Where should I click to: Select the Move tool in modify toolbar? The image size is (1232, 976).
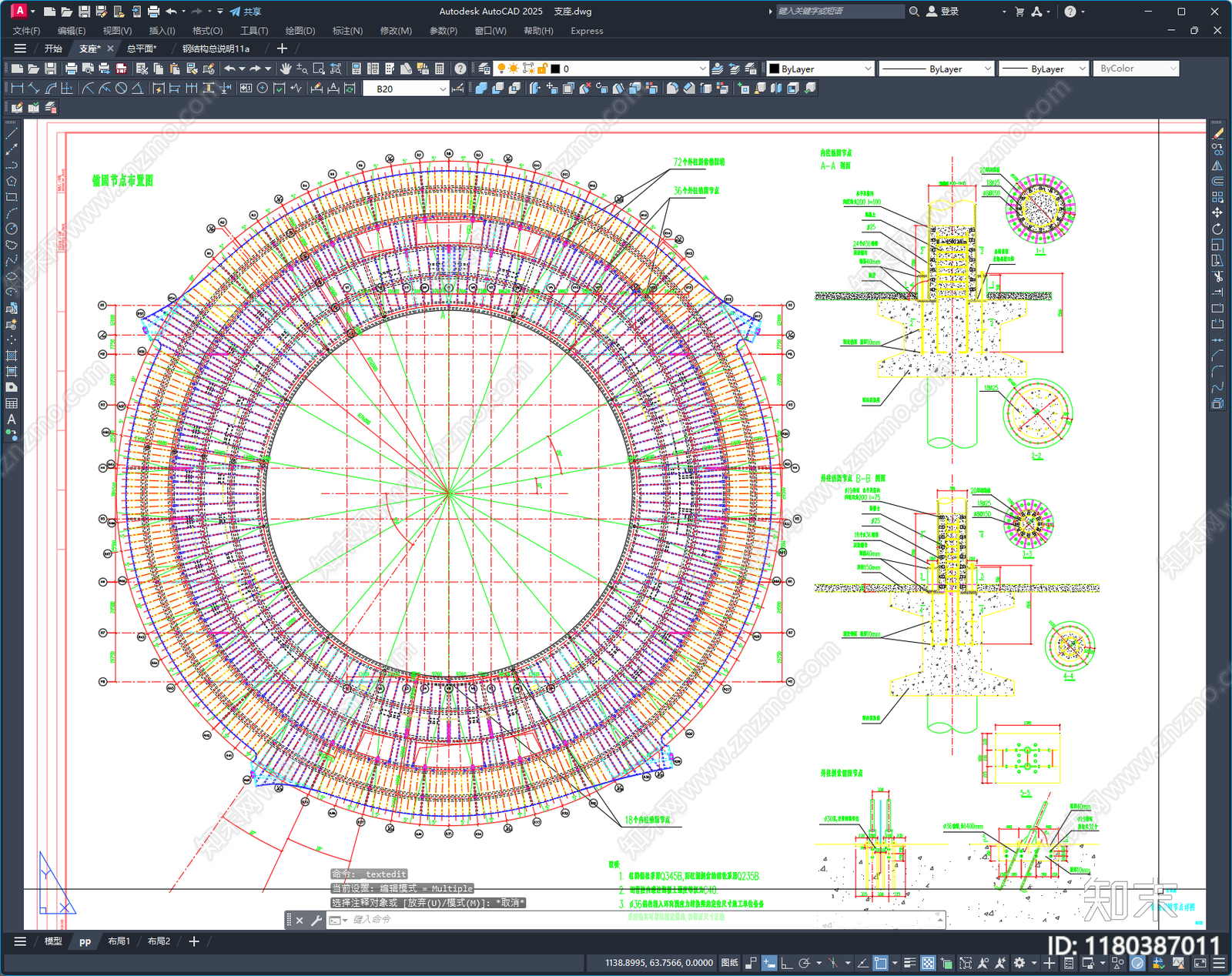pyautogui.click(x=1217, y=212)
